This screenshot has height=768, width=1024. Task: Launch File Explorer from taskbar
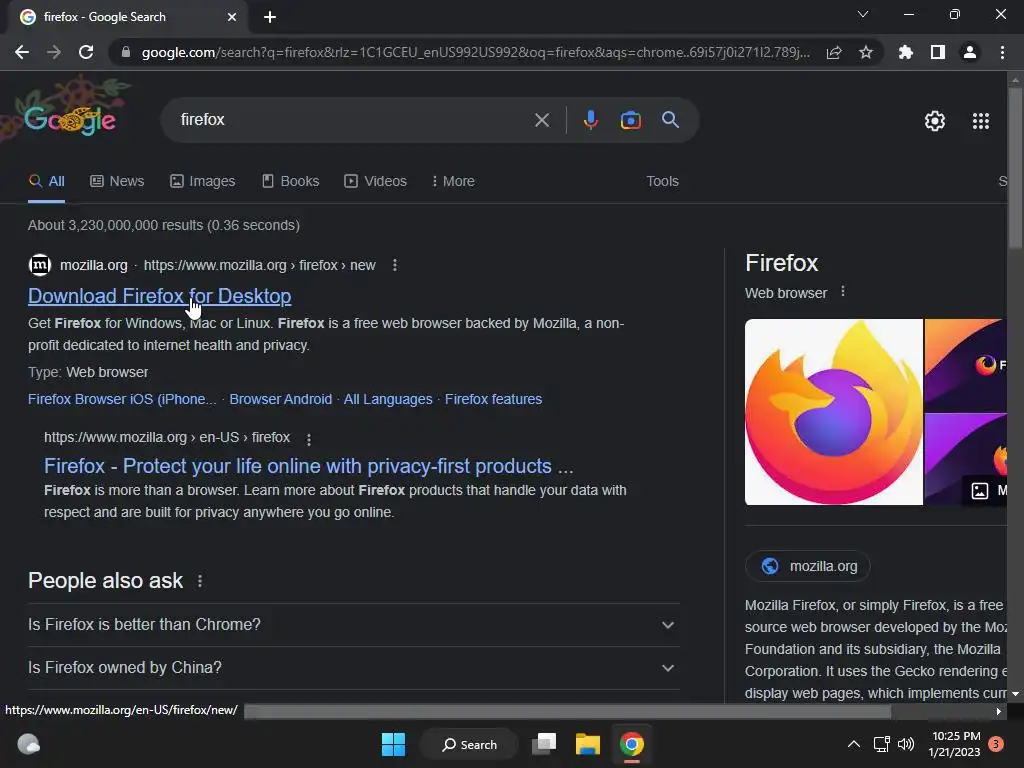(587, 744)
